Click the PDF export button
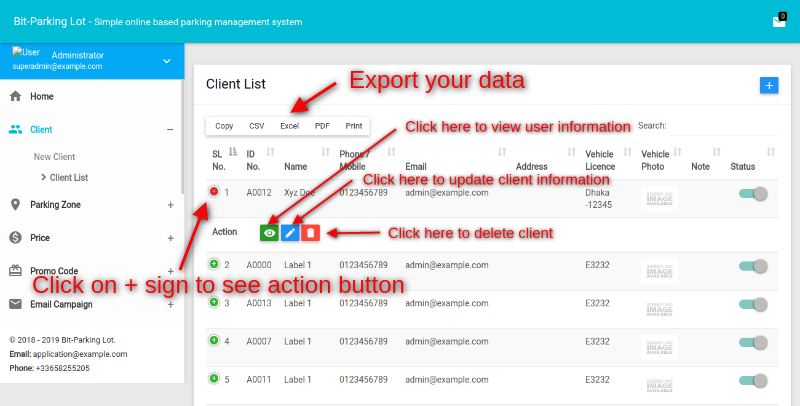800x406 pixels. [x=322, y=126]
